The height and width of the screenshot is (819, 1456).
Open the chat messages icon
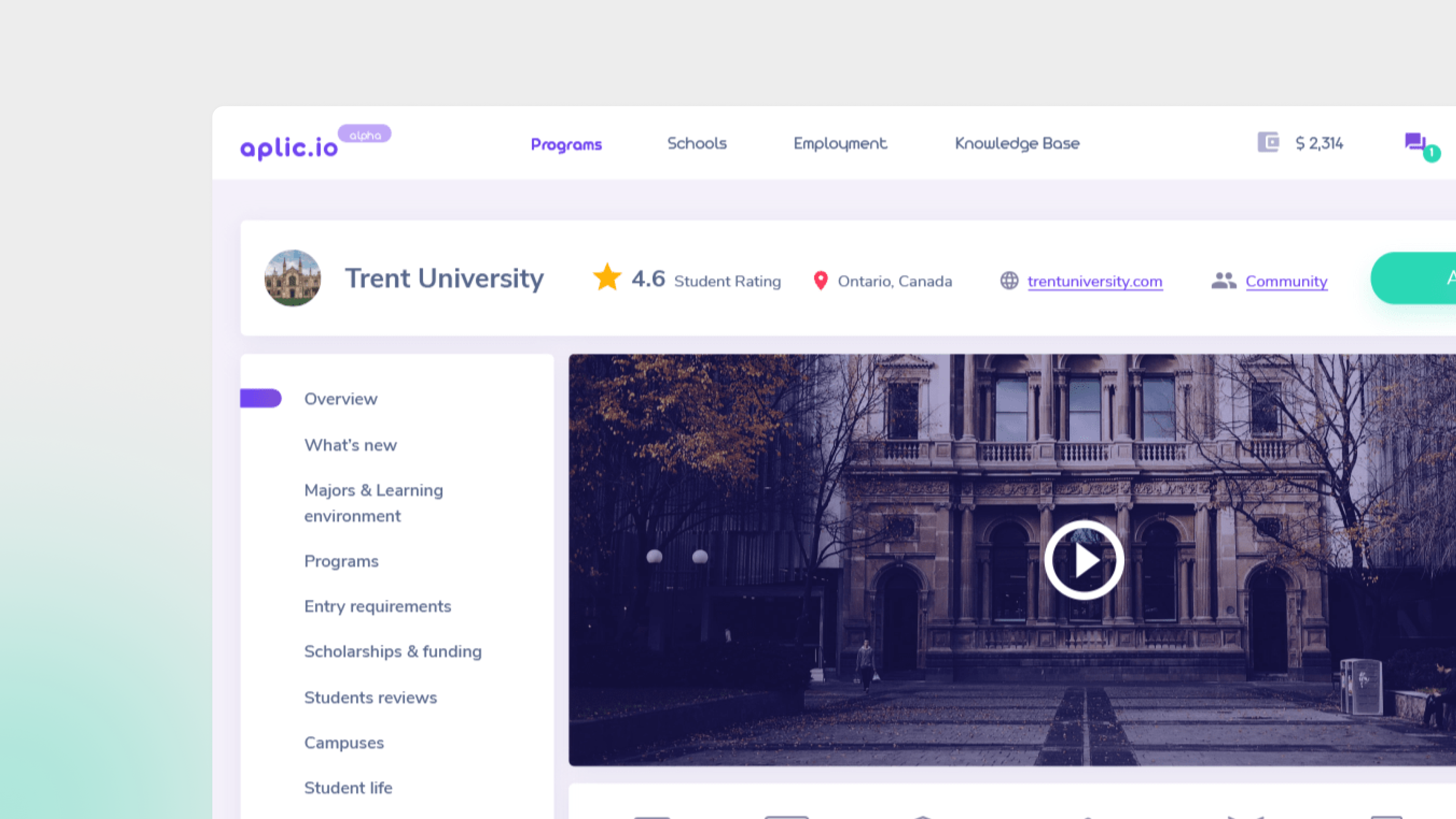(1415, 142)
